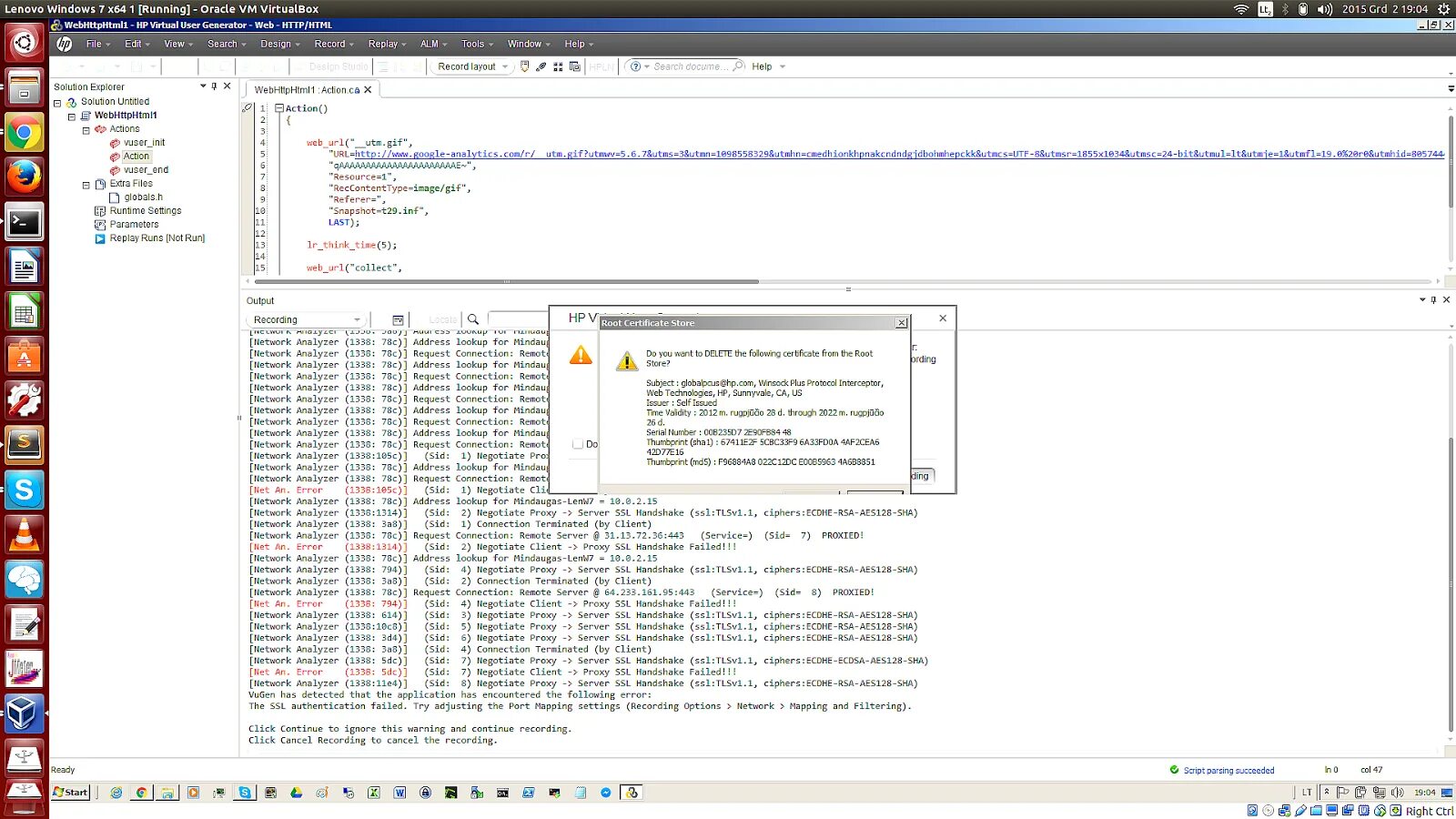Select vuser_init in Solution Explorer
This screenshot has width=1456, height=819.
[145, 143]
